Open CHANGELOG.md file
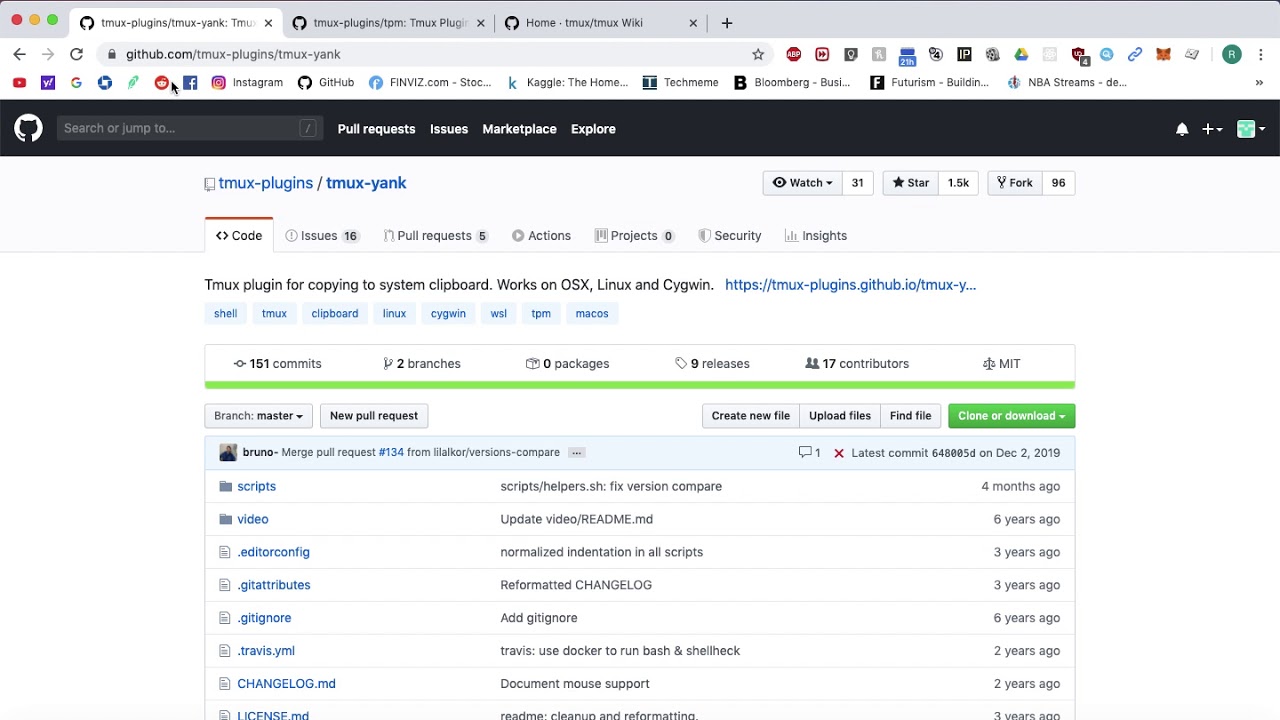 [286, 684]
